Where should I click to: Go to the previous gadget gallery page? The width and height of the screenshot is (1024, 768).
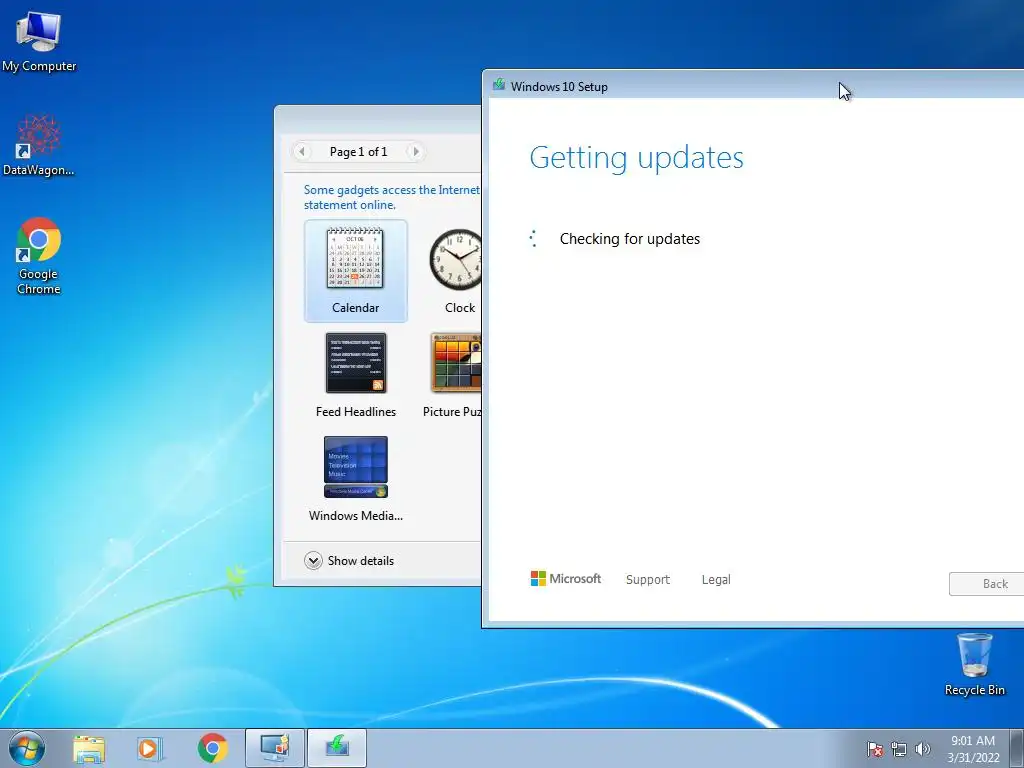click(302, 152)
